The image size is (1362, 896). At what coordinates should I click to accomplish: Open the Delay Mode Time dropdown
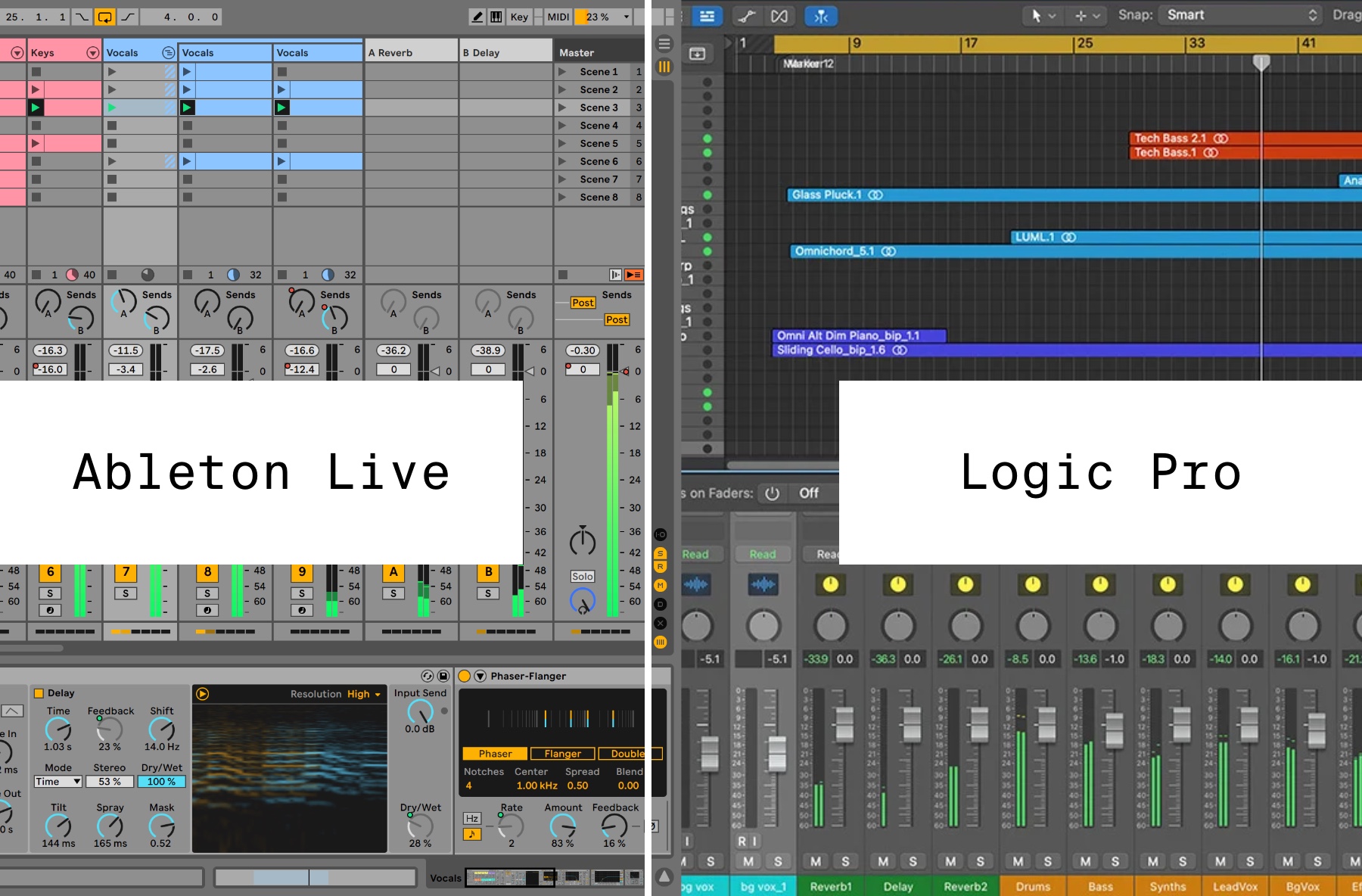[x=58, y=782]
